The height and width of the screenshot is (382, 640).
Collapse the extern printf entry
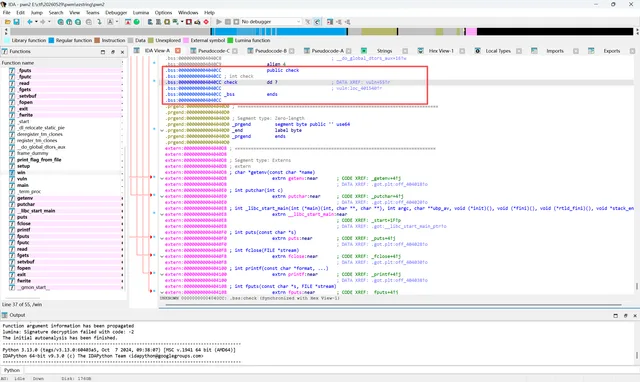point(162,274)
